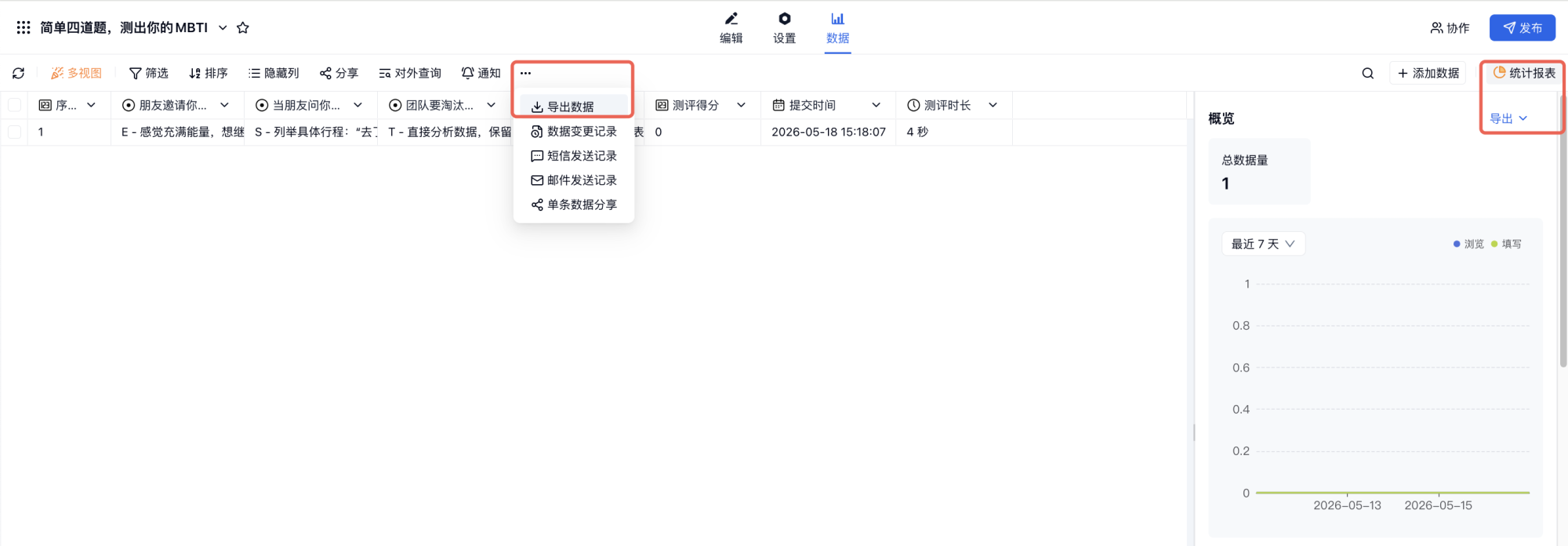
Task: Click the panel divider handle
Action: 1194,432
